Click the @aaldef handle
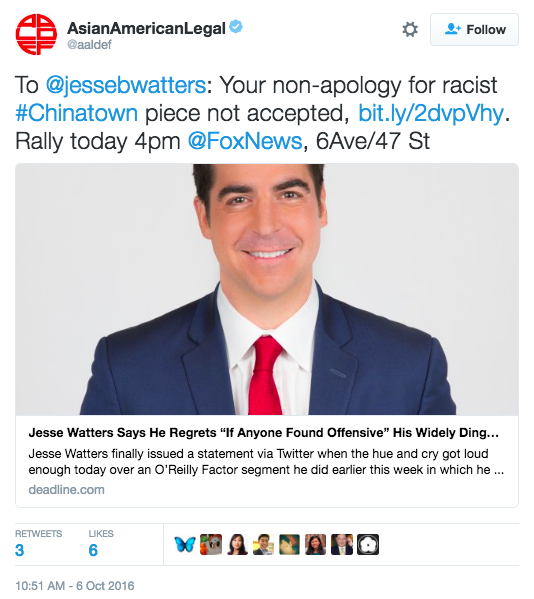This screenshot has width=534, height=599. (x=89, y=45)
